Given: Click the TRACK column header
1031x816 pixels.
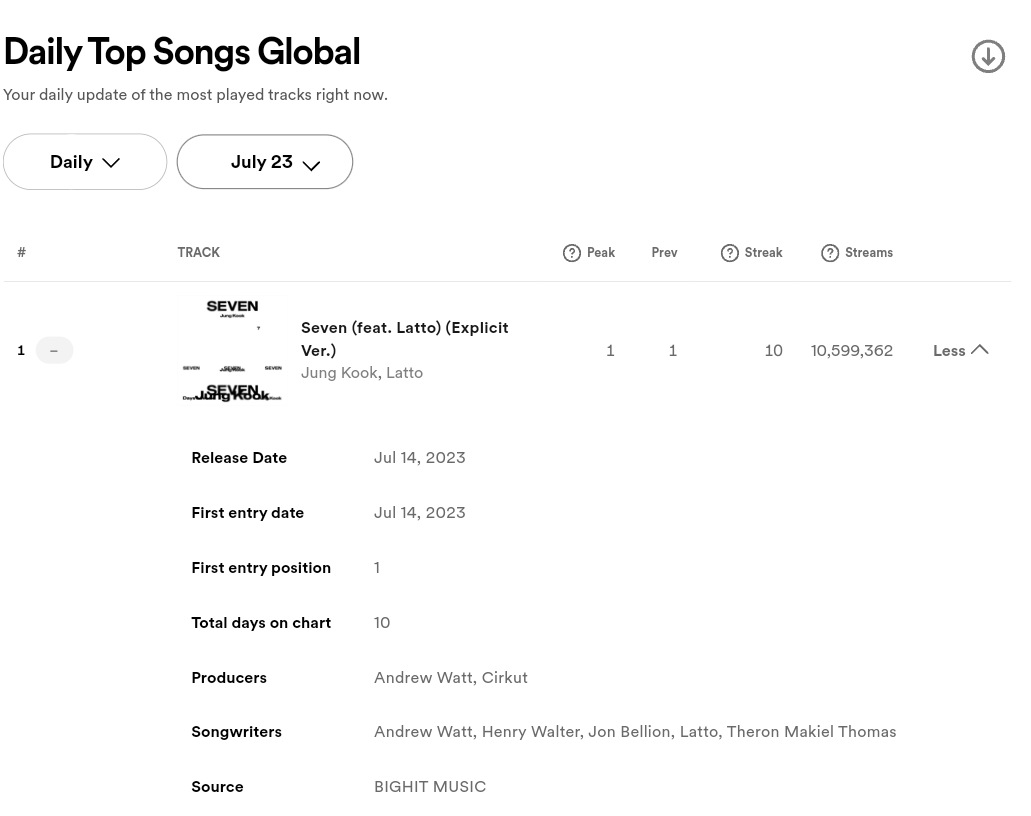Looking at the screenshot, I should tap(199, 252).
